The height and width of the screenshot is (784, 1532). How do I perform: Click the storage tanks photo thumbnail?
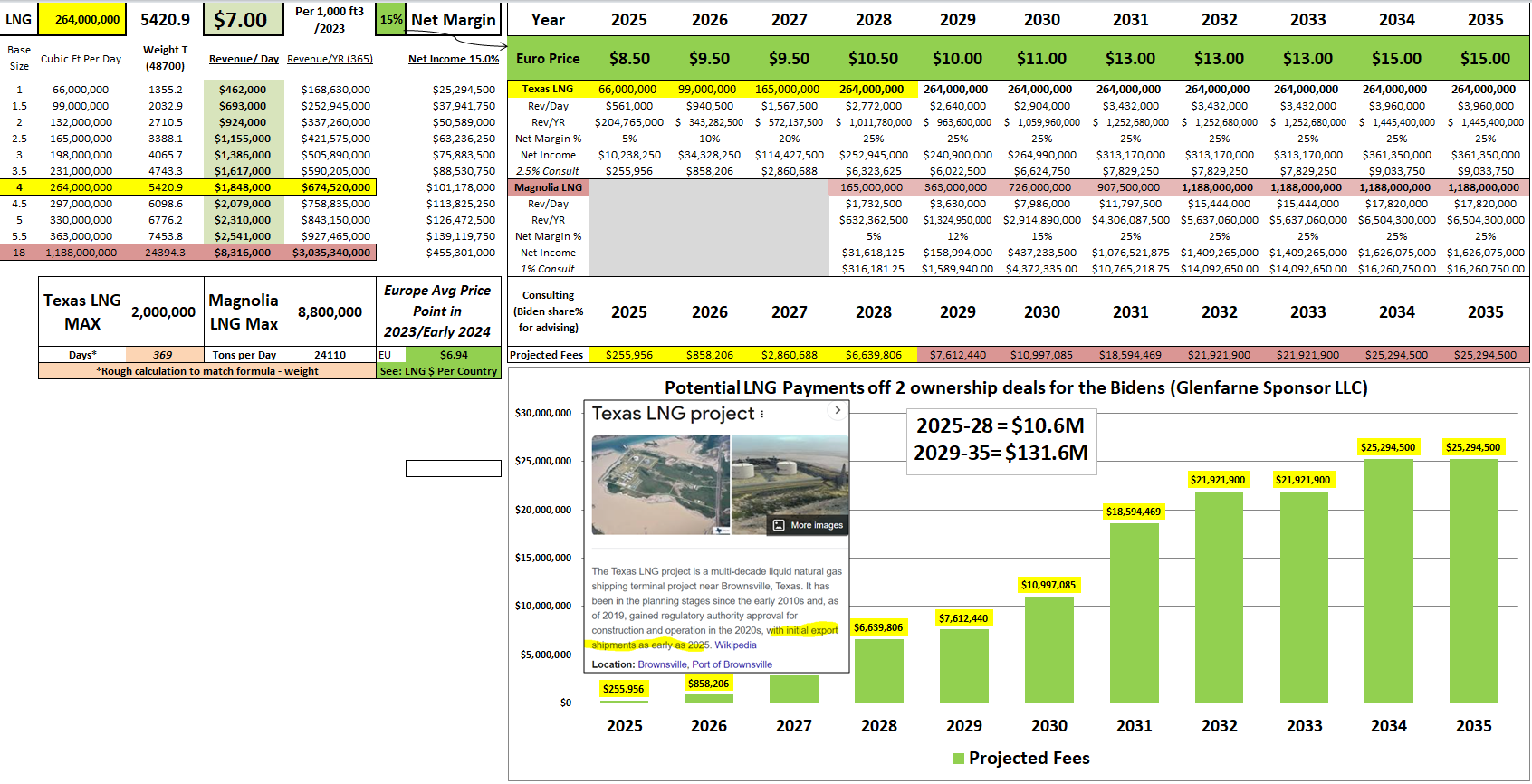point(790,485)
